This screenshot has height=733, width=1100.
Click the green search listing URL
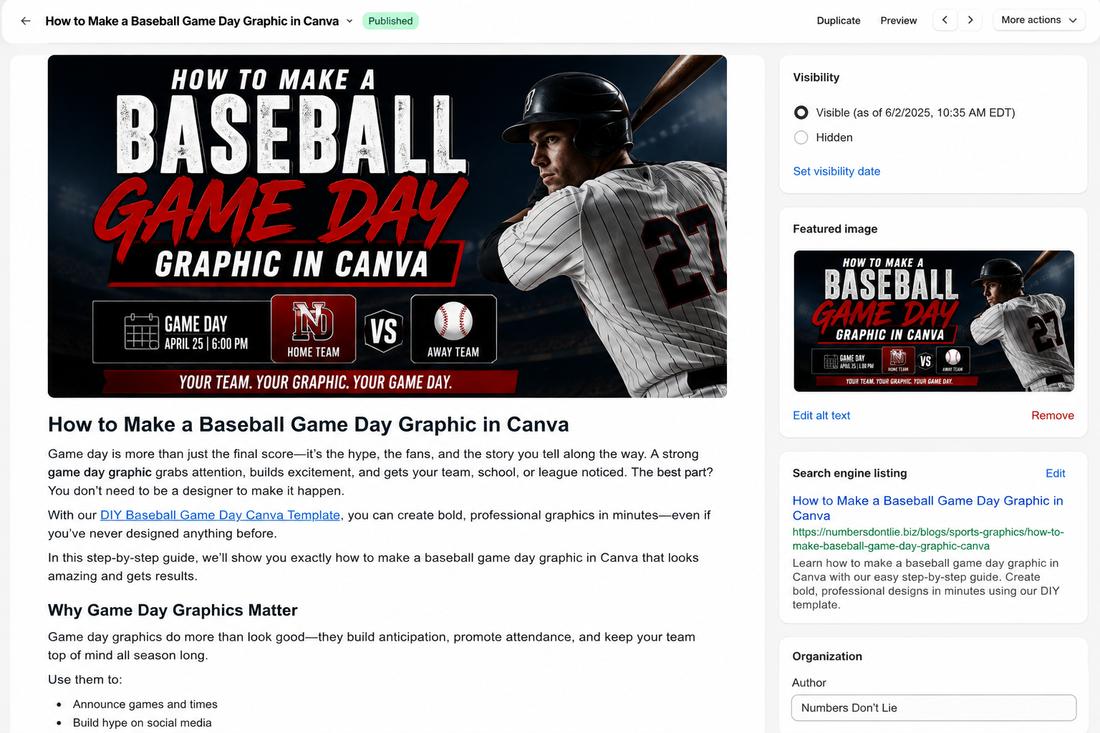(x=928, y=539)
